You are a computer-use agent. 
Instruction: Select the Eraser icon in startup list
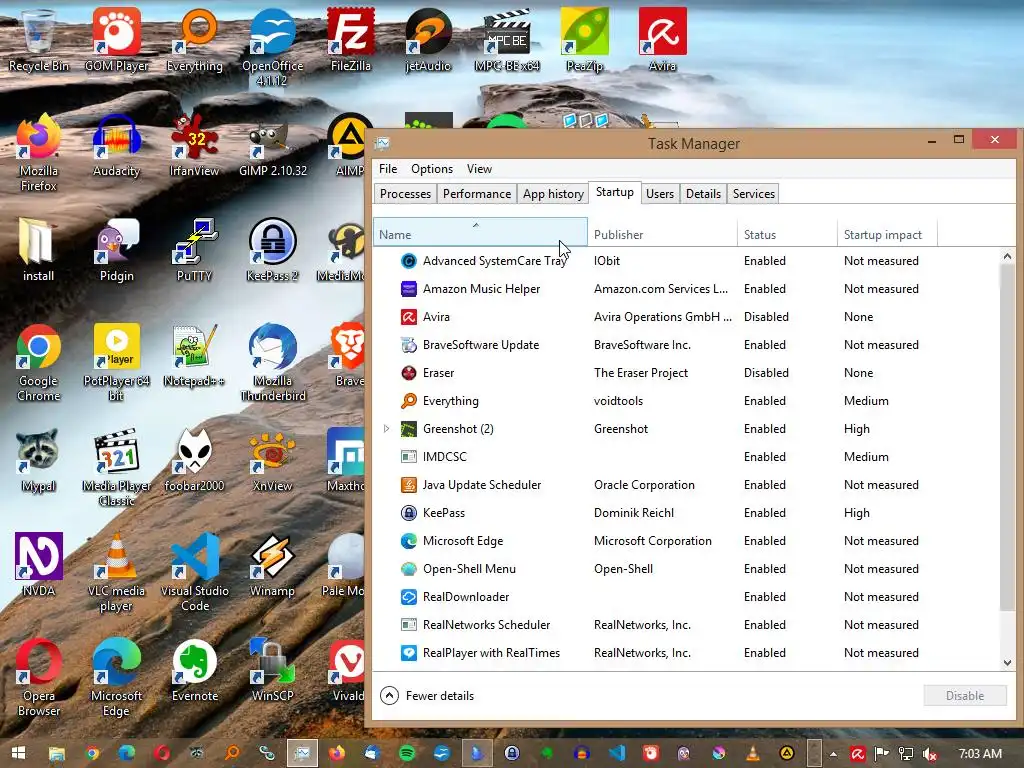click(409, 373)
